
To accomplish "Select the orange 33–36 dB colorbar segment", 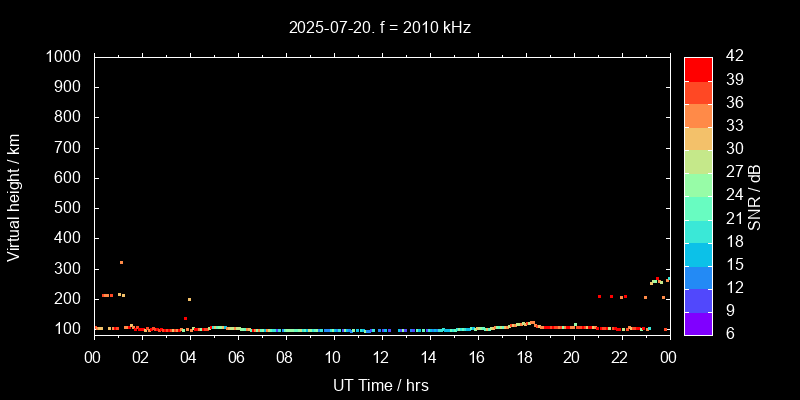I will pos(697,115).
